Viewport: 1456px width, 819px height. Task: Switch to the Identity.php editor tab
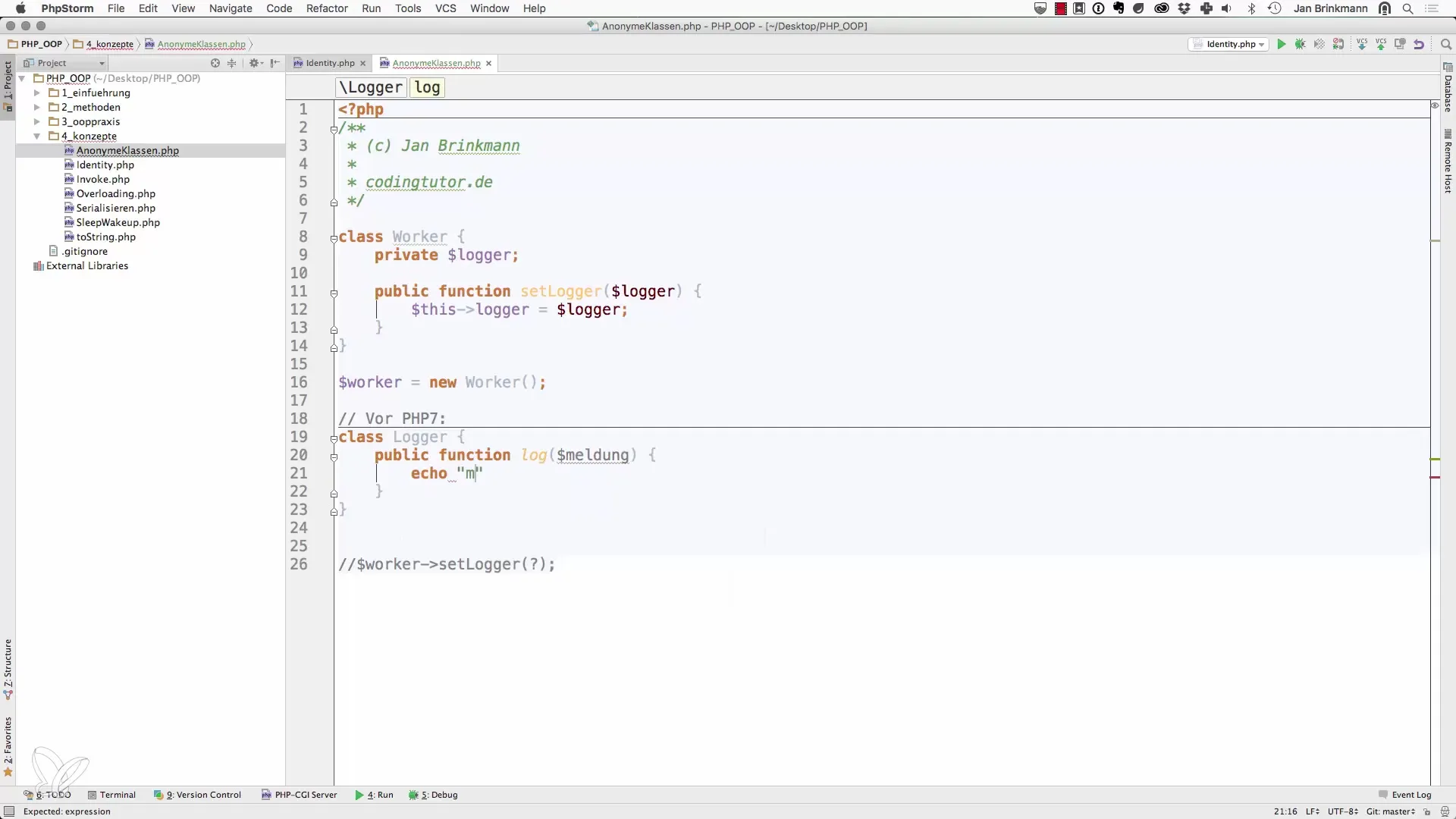tap(330, 63)
